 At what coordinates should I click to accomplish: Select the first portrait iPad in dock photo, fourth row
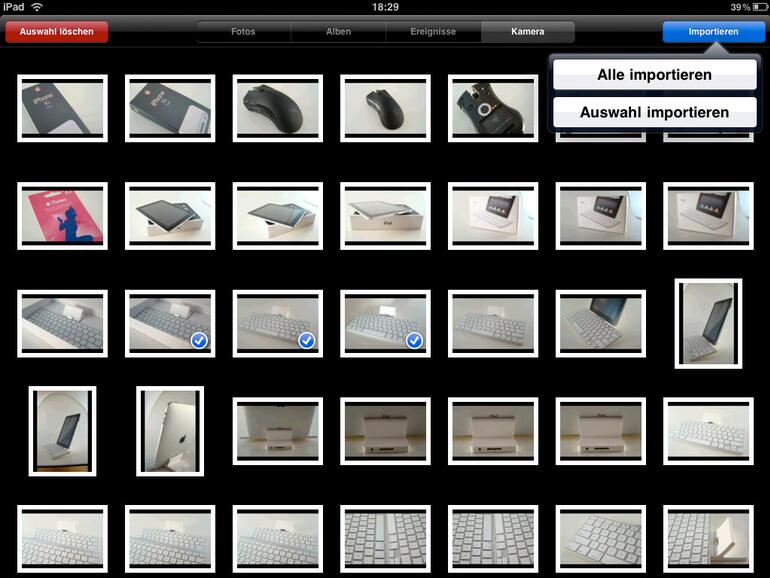point(62,431)
